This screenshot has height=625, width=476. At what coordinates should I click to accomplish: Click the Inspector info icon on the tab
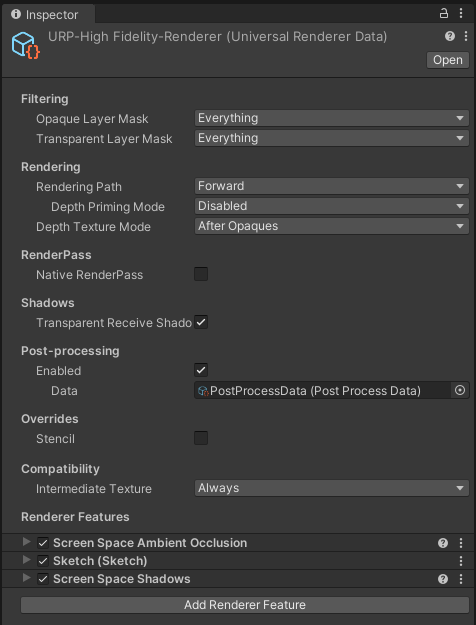(x=16, y=14)
